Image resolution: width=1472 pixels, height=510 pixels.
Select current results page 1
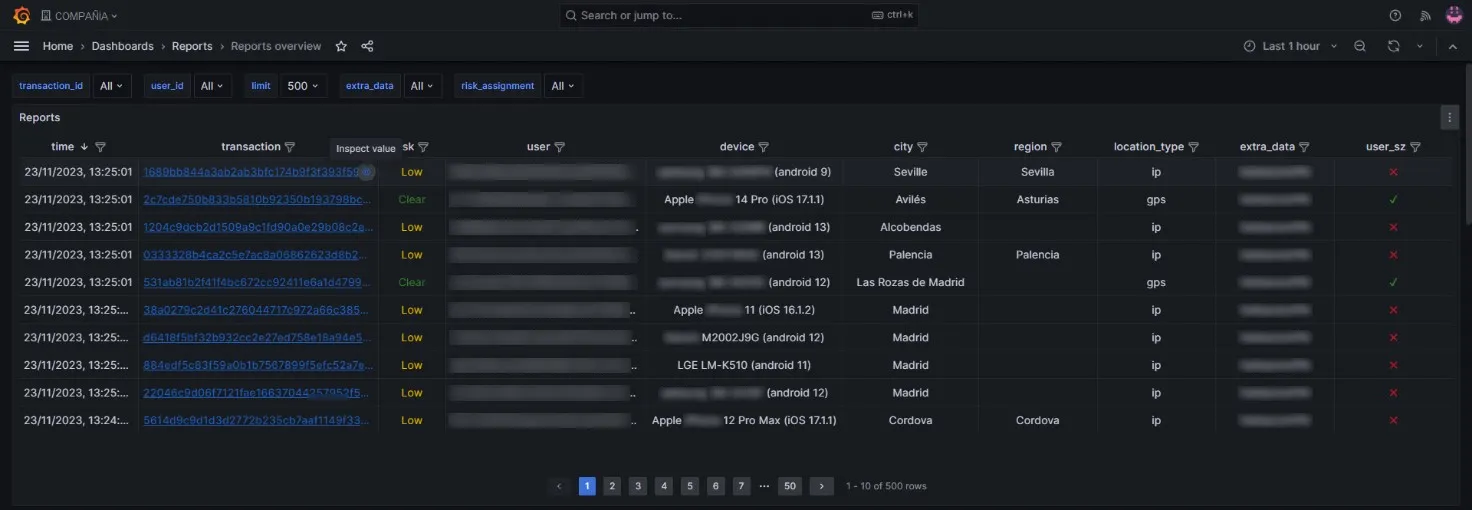[x=587, y=486]
